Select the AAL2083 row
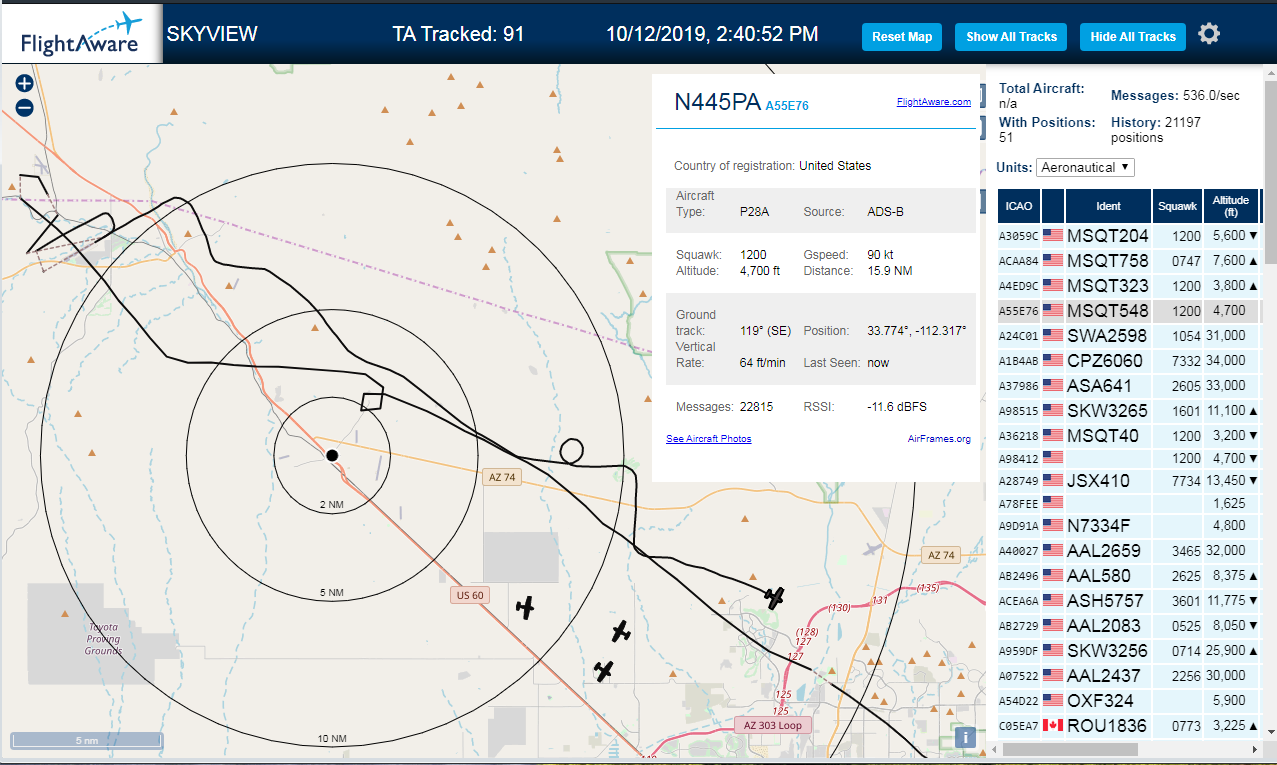The height and width of the screenshot is (765, 1277). [x=1129, y=626]
